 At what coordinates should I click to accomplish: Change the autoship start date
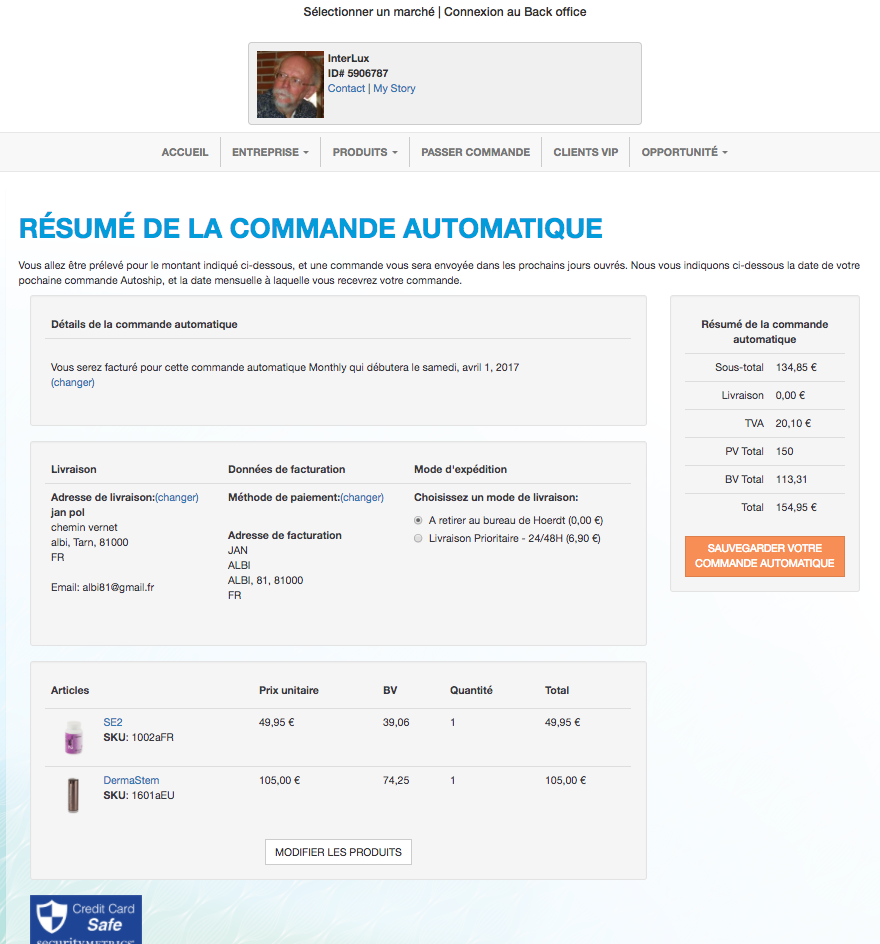pos(73,382)
